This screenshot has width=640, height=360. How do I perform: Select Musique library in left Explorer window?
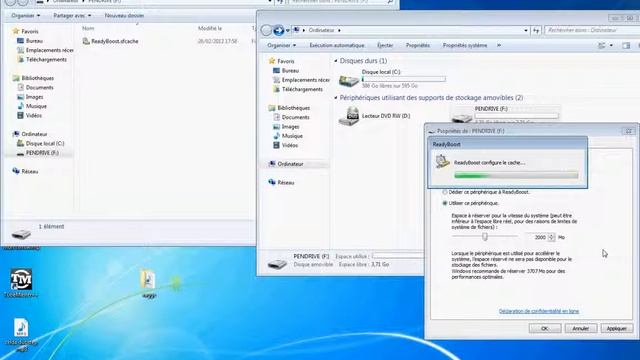[x=32, y=106]
